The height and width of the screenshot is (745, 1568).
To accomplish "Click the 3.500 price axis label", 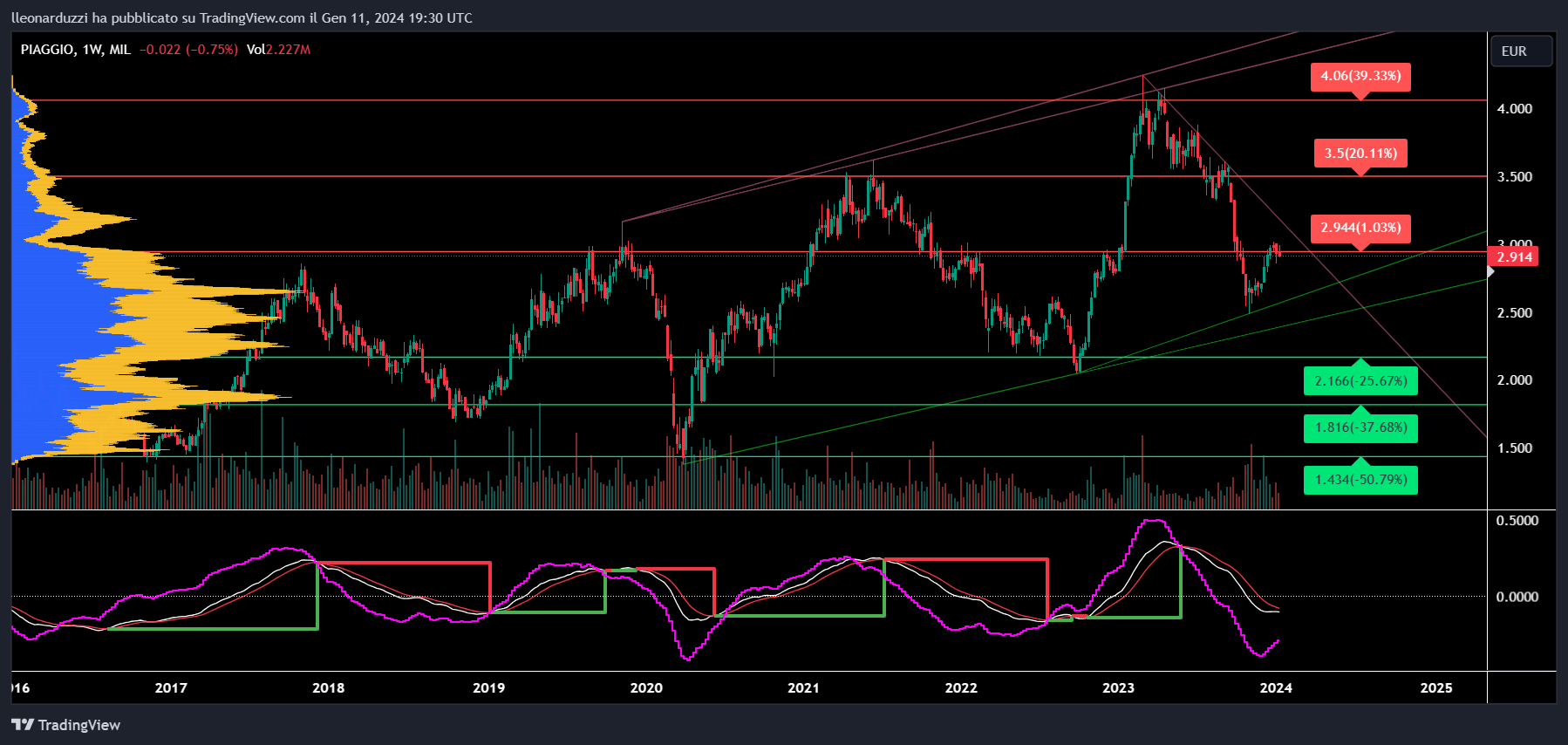I will coord(1515,177).
